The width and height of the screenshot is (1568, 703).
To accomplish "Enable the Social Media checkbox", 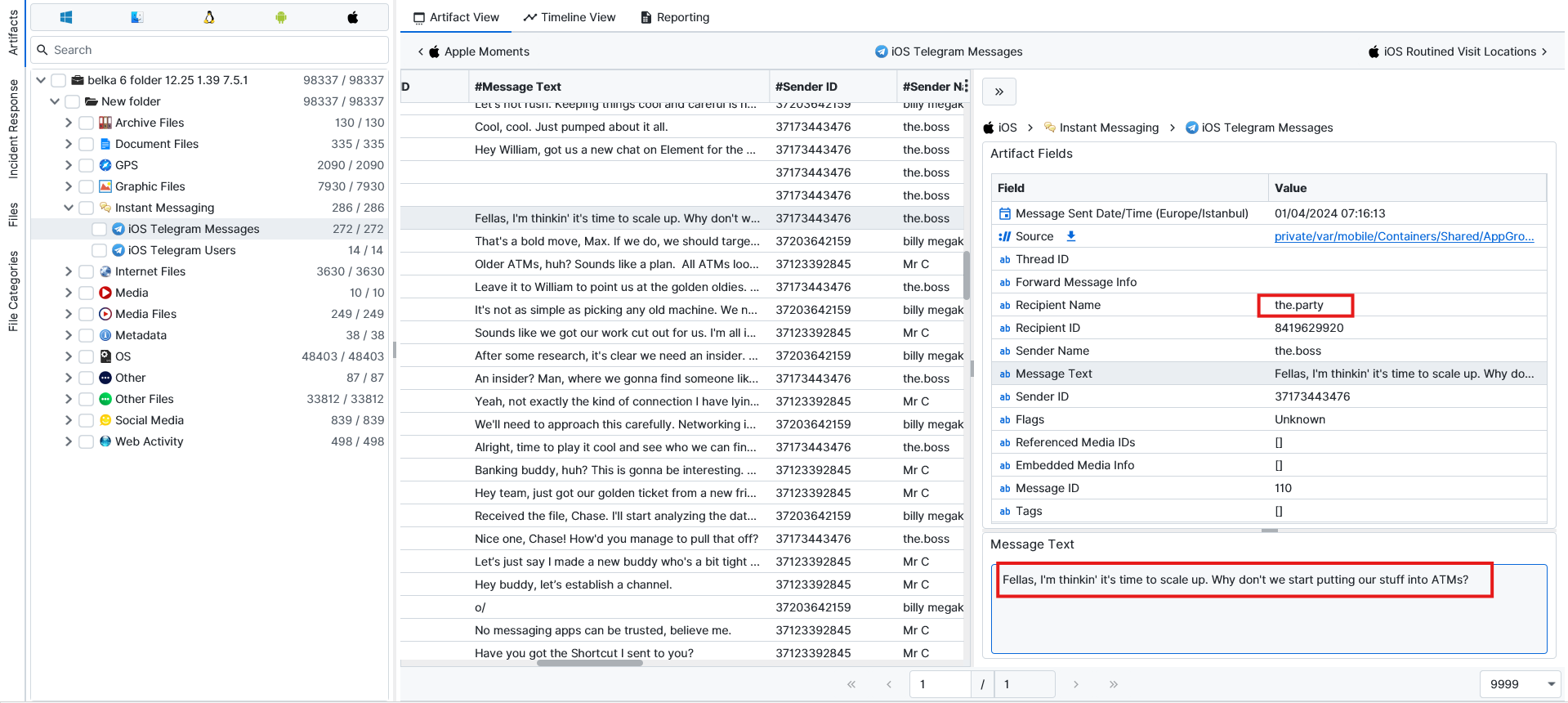I will point(86,420).
